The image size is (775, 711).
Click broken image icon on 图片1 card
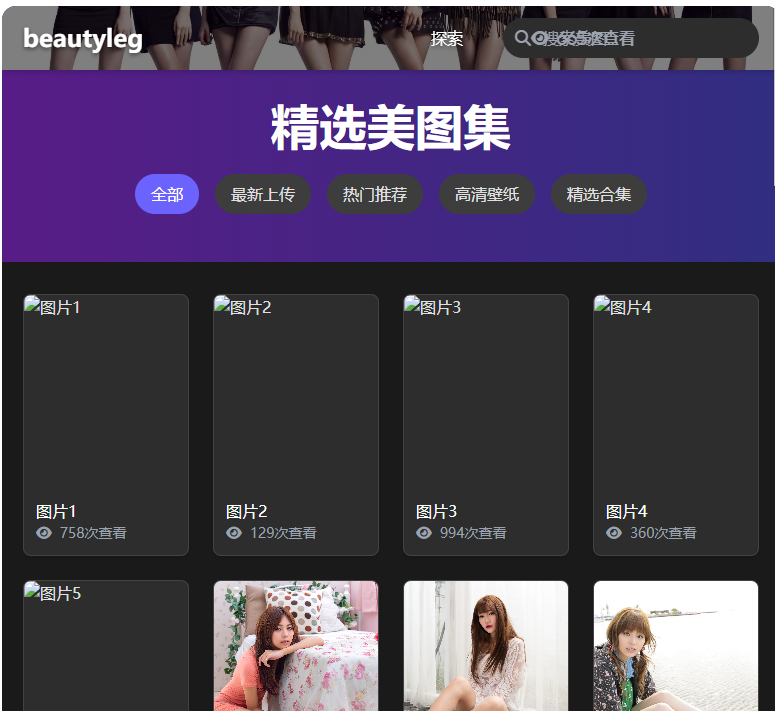coord(32,303)
